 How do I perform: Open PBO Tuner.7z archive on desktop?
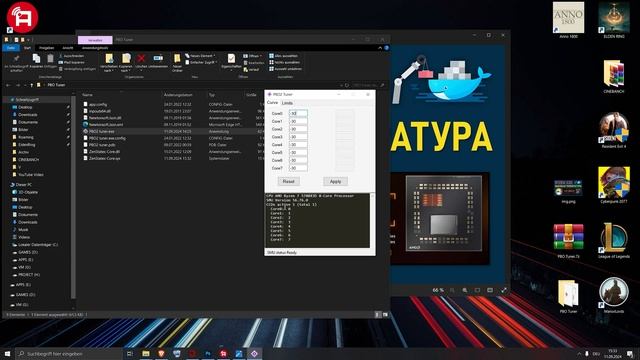tap(568, 240)
